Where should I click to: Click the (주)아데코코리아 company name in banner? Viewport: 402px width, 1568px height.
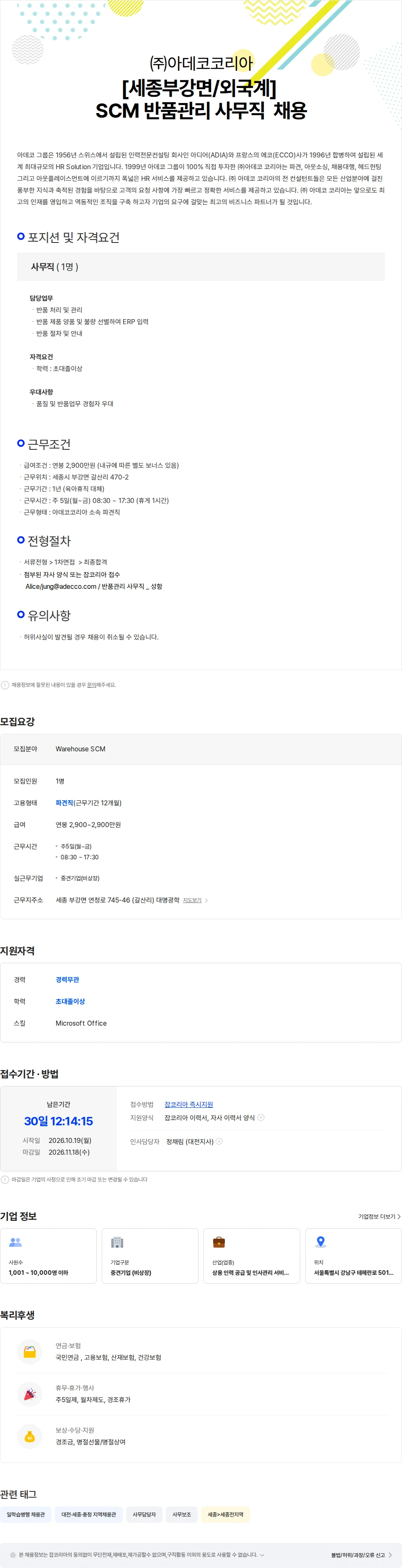pyautogui.click(x=201, y=63)
